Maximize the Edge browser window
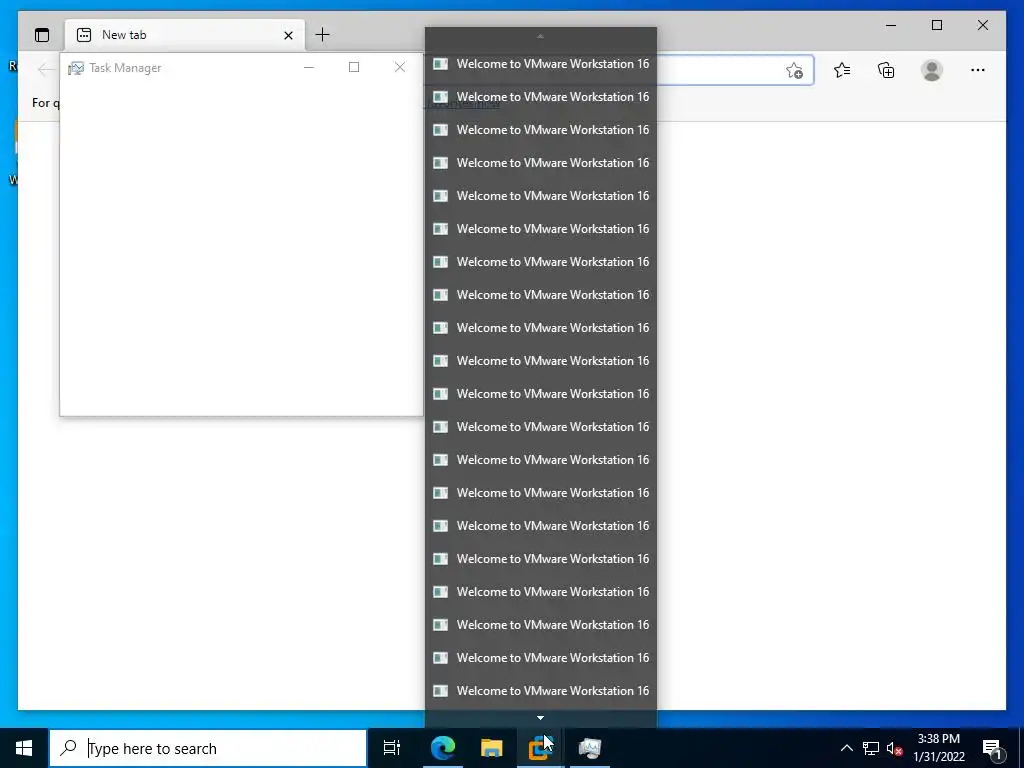This screenshot has width=1024, height=768. point(936,25)
